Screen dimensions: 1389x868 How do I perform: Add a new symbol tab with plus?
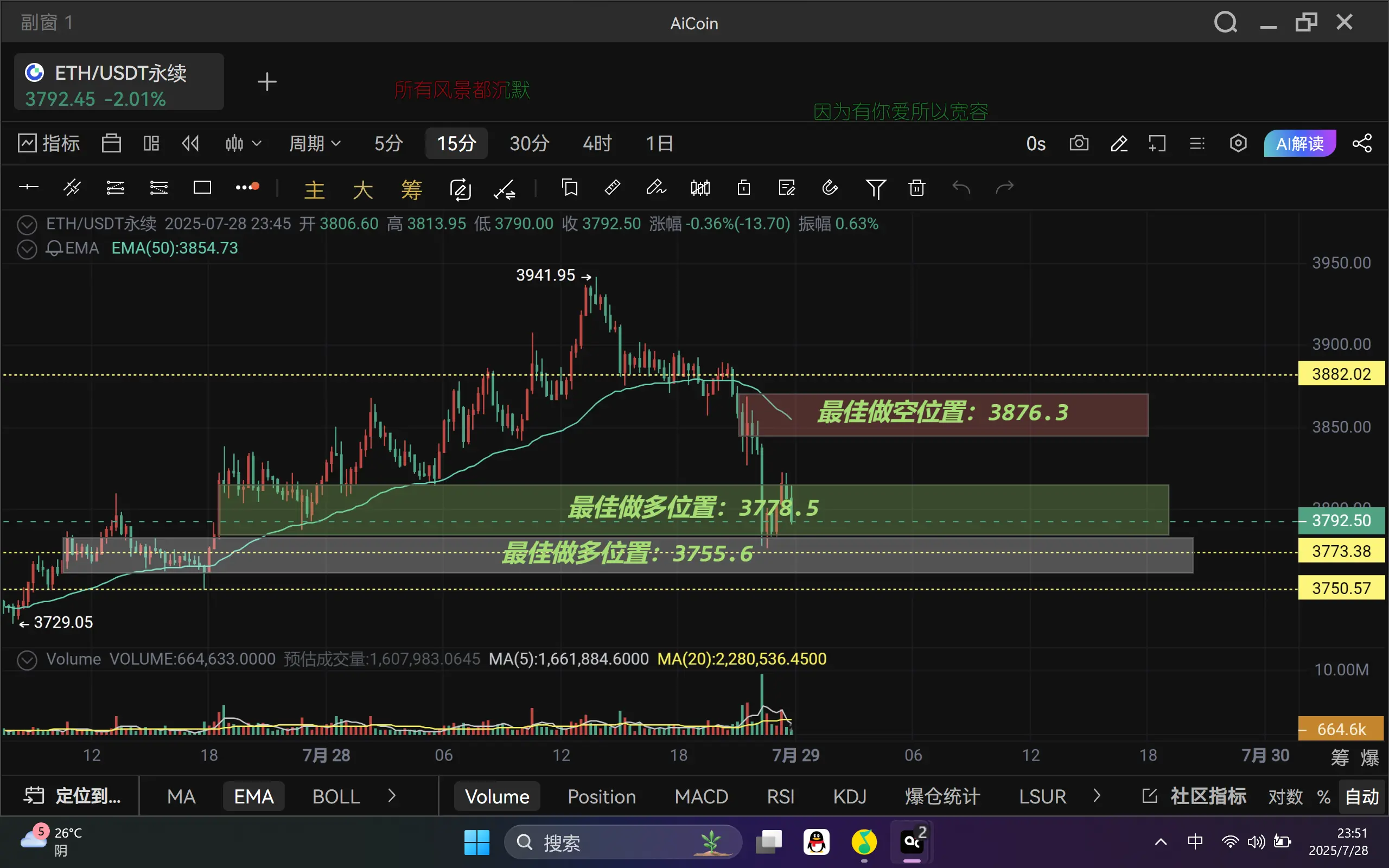(267, 81)
